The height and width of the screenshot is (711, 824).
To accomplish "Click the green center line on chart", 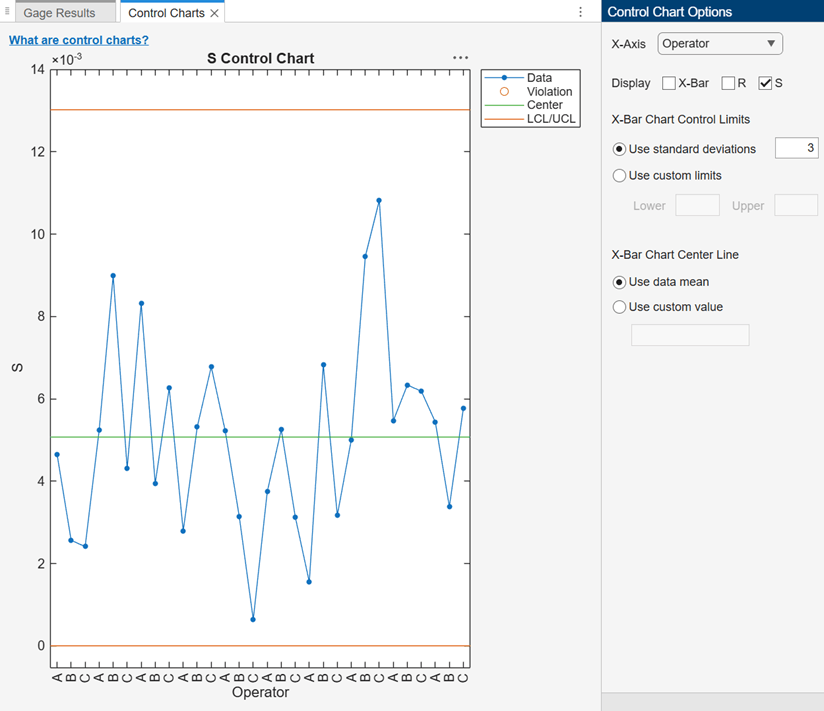I will (x=260, y=437).
